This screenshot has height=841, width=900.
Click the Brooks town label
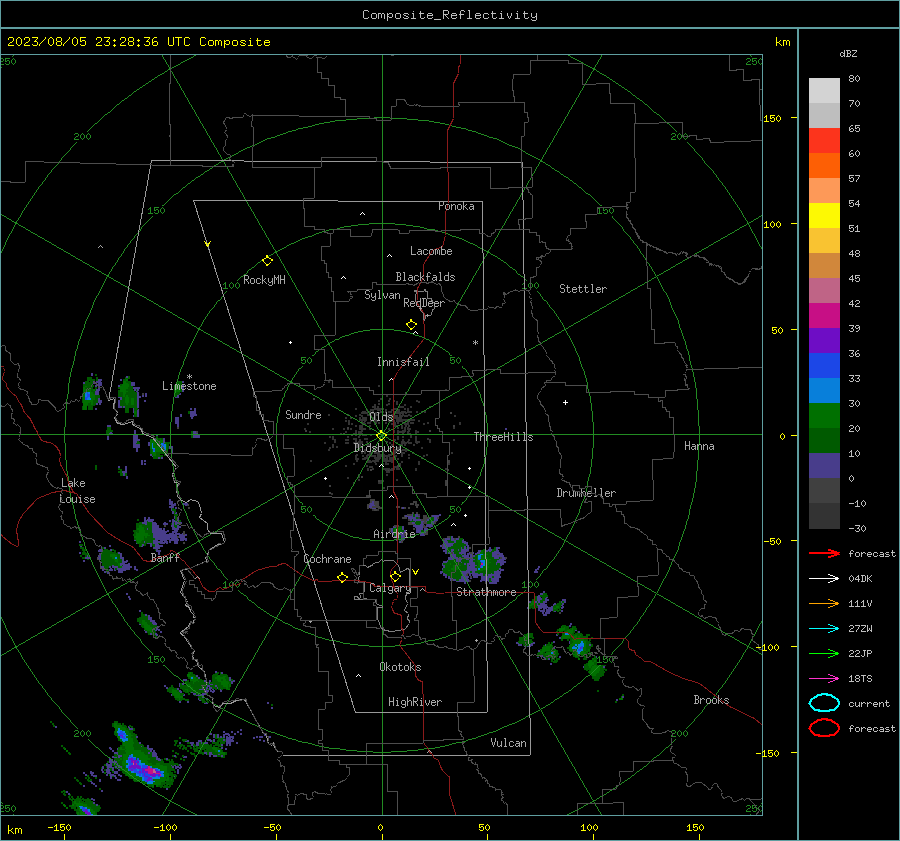711,700
